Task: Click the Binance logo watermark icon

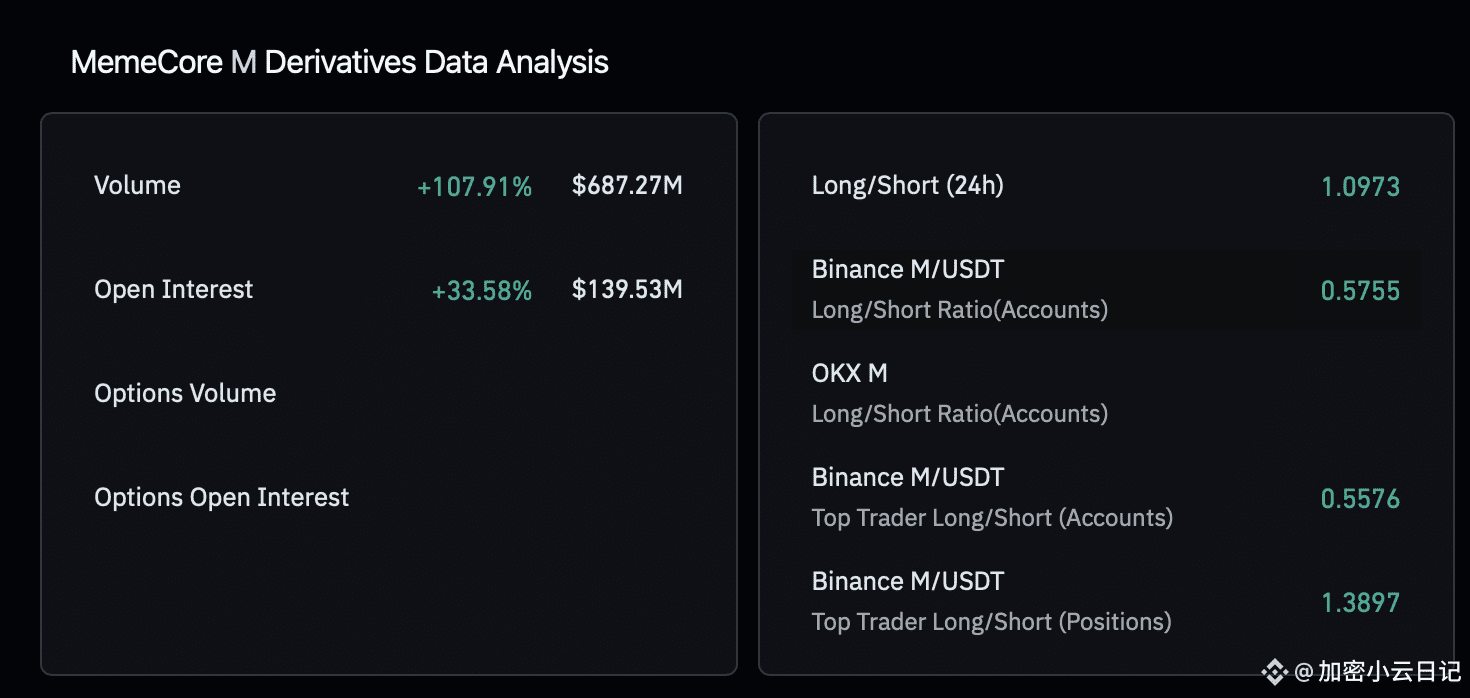Action: coord(1275,671)
